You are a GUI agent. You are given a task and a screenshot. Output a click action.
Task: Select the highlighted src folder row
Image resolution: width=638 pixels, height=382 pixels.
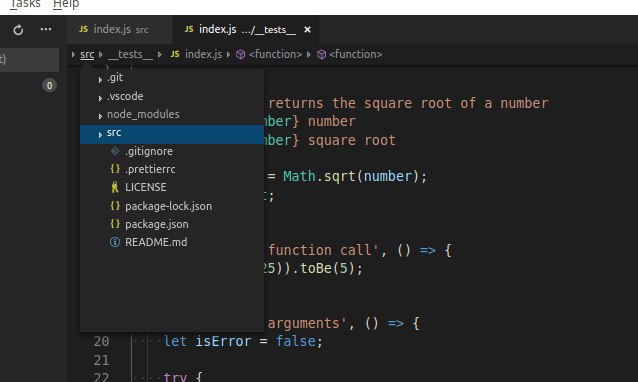172,134
